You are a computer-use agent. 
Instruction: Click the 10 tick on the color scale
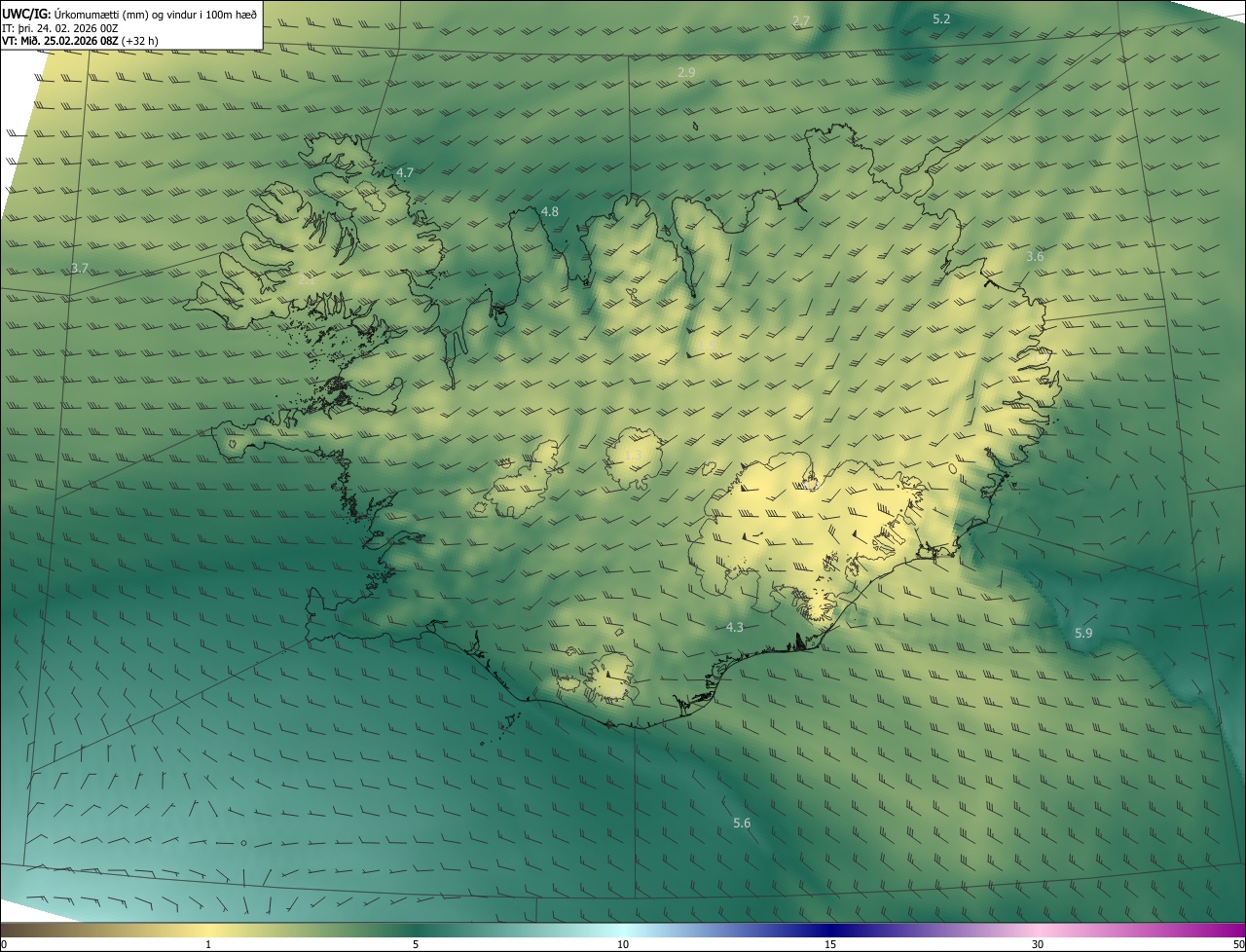pos(623,944)
